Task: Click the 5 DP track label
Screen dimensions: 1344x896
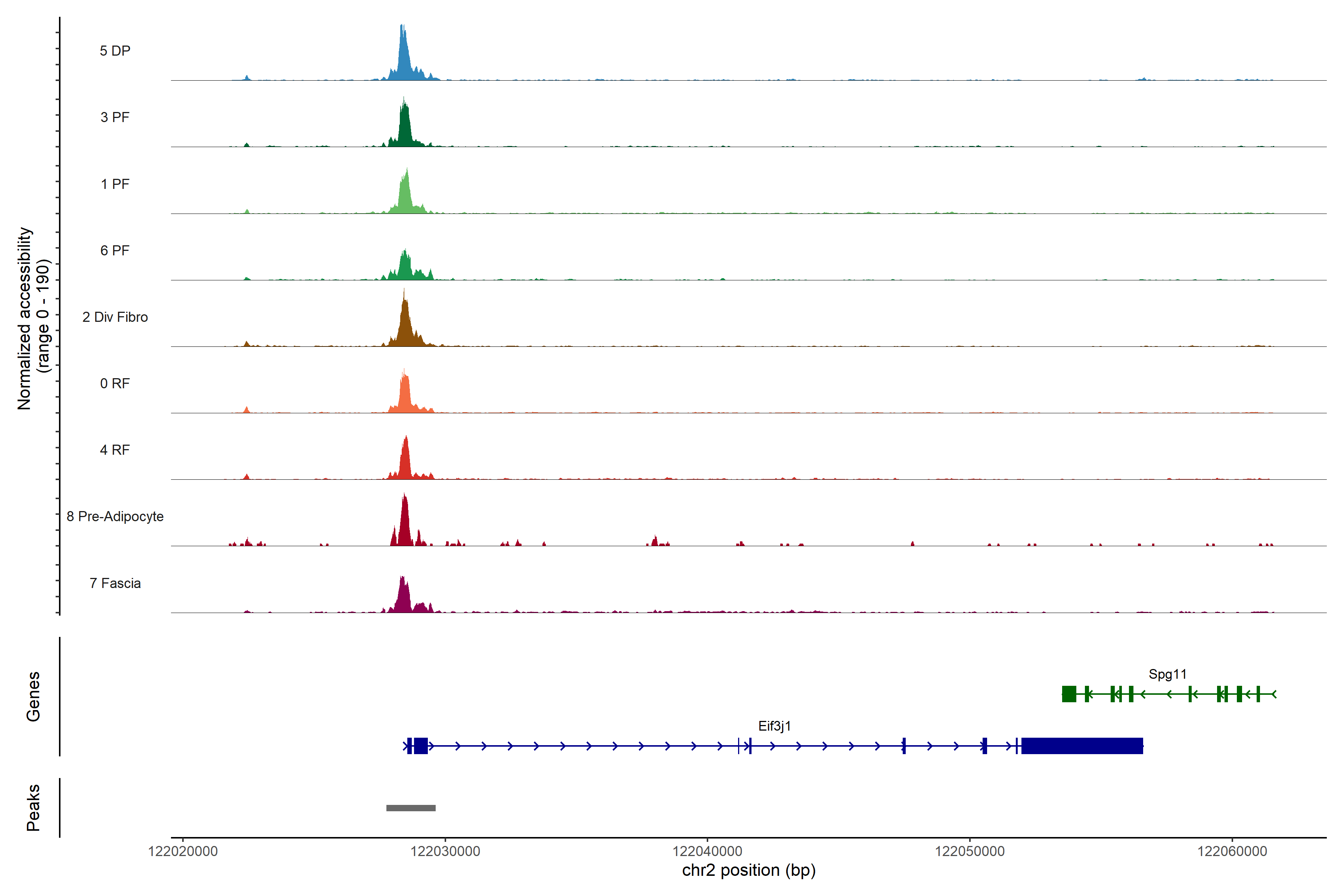Action: [x=115, y=51]
